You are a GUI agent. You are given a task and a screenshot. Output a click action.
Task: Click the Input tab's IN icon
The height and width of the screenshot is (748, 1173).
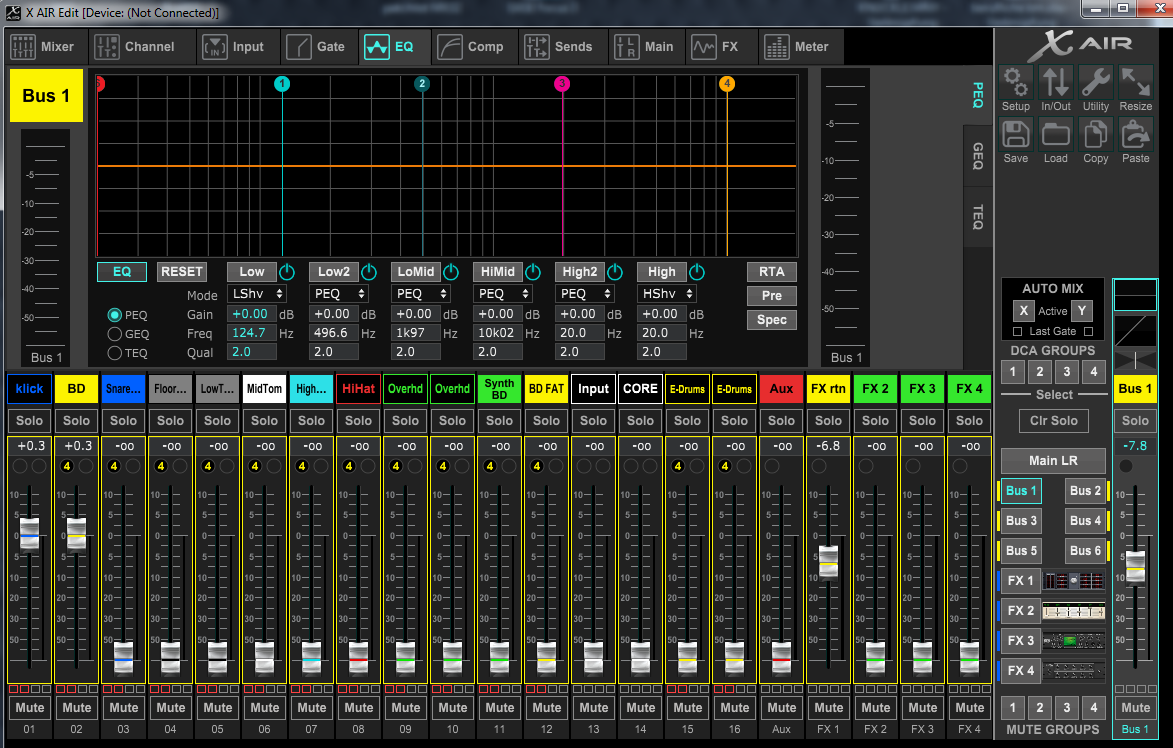(215, 46)
